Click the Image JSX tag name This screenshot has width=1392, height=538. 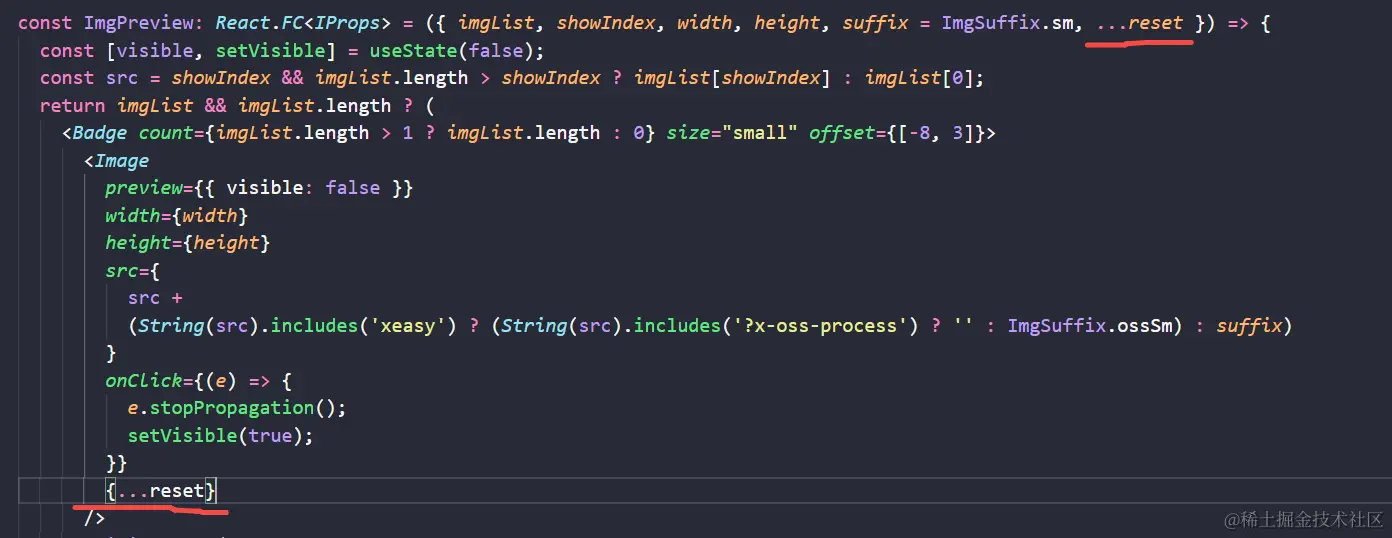pyautogui.click(x=122, y=160)
